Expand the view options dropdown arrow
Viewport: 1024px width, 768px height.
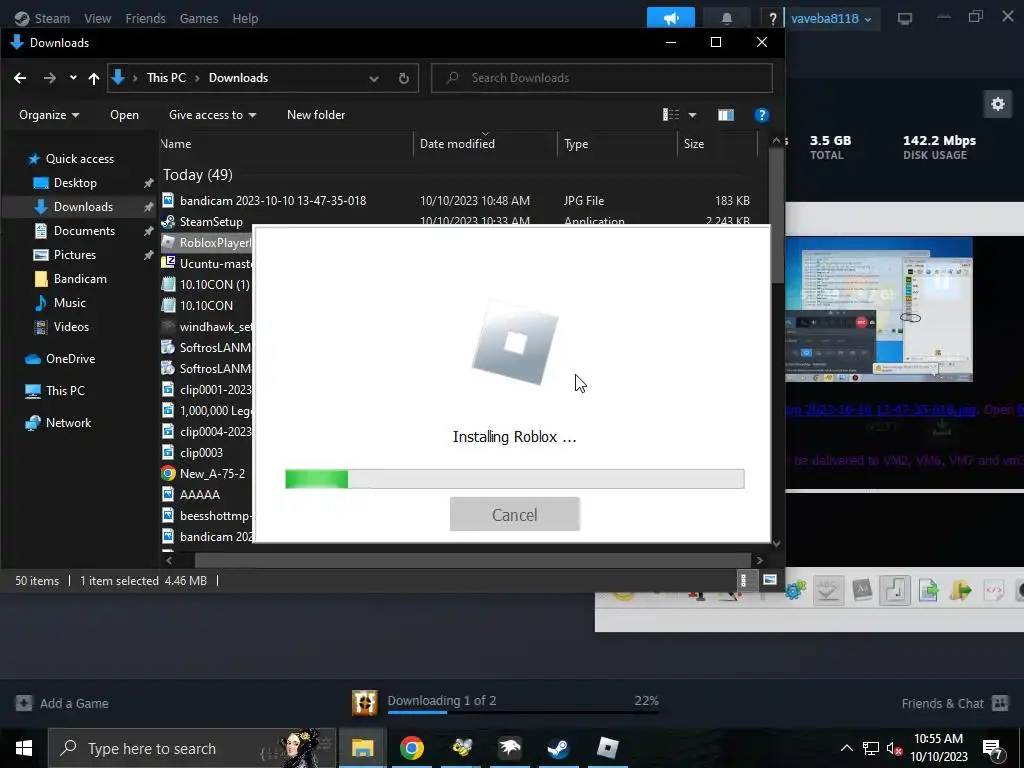tap(692, 116)
